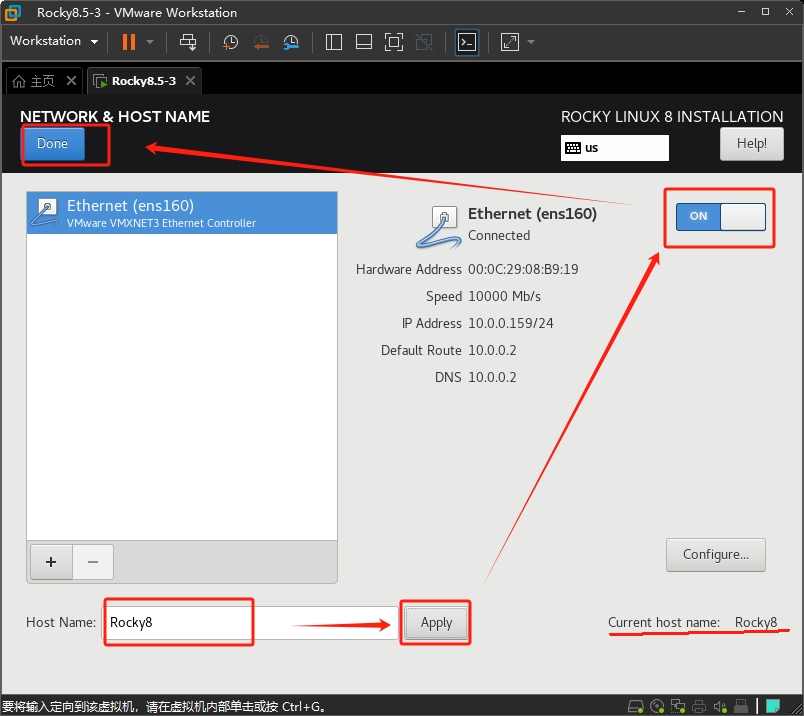Click the teal message log icon
The image size is (804, 716).
(x=773, y=707)
